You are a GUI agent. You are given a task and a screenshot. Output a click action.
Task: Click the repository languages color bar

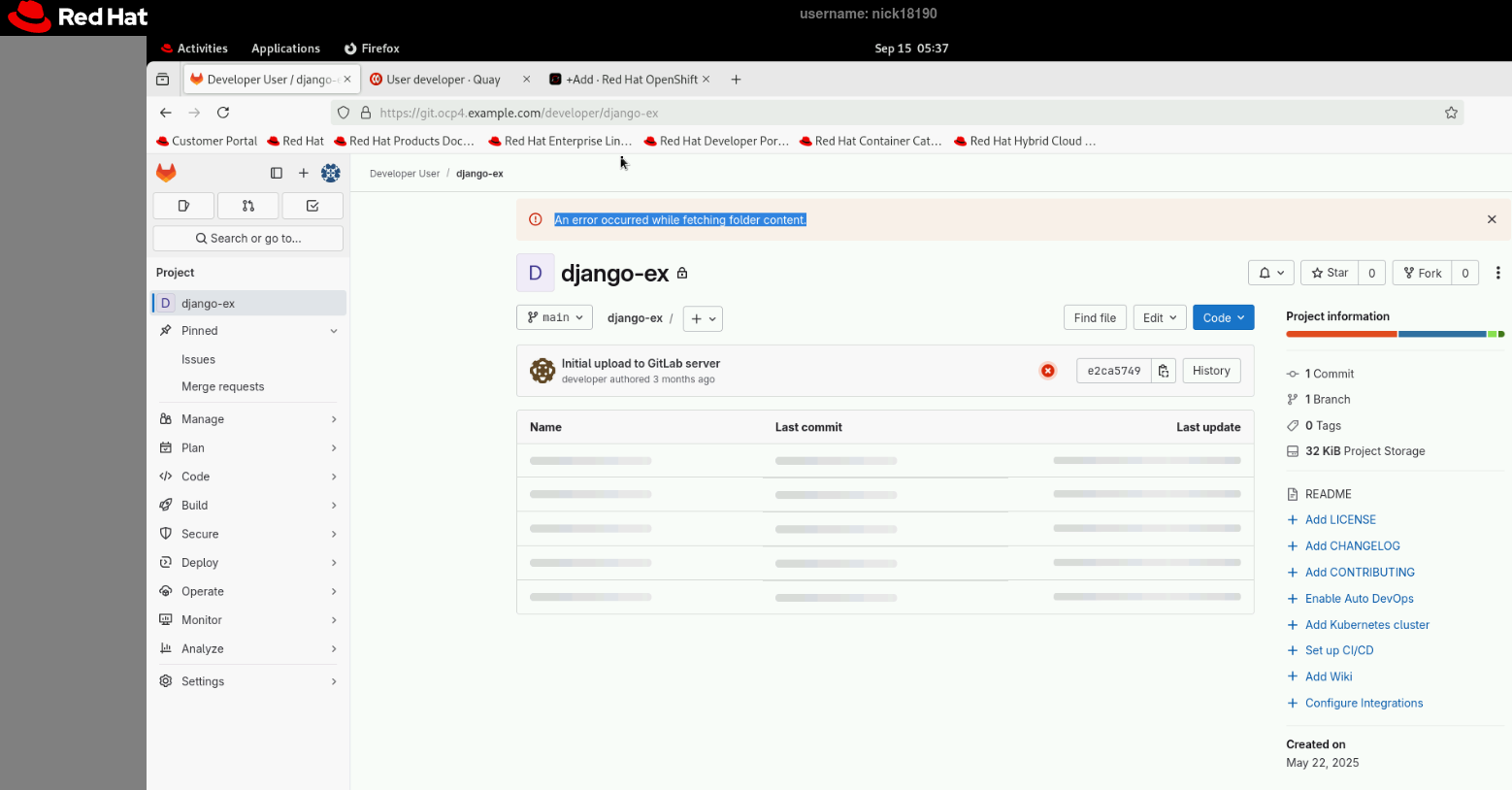pos(1396,334)
